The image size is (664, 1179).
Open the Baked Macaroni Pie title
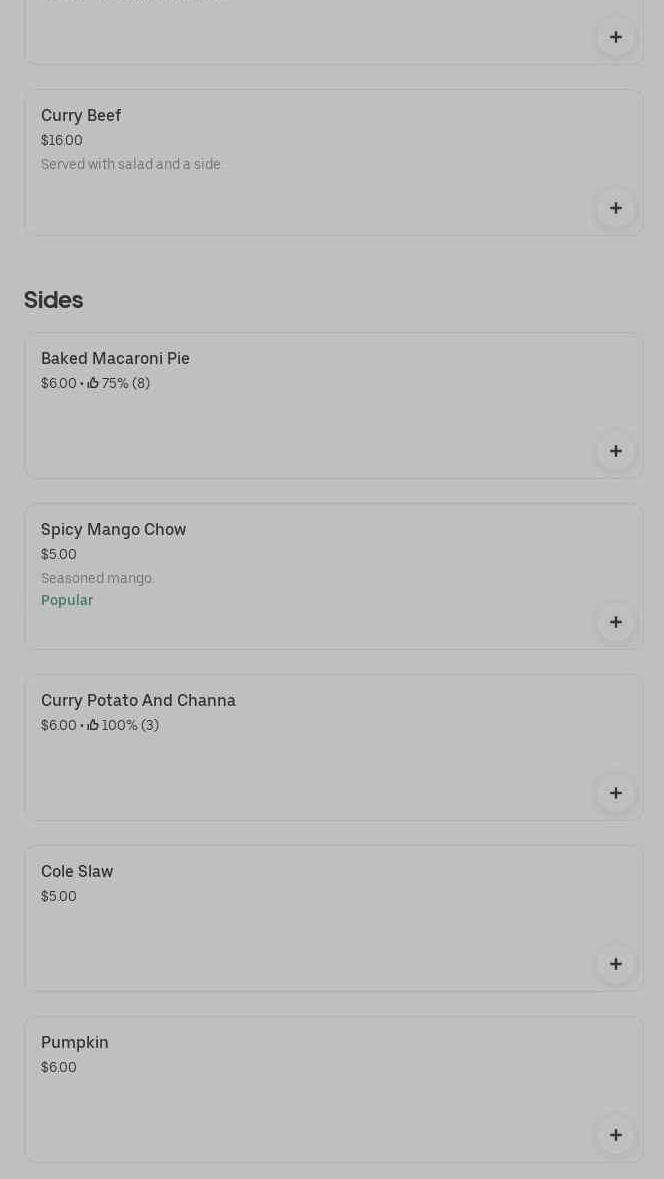coord(115,359)
